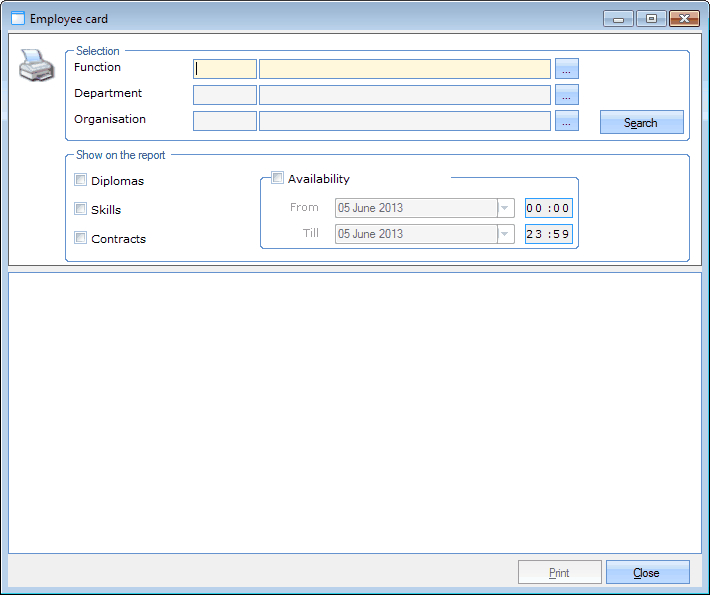The height and width of the screenshot is (595, 710).
Task: Expand the From date dropdown arrow
Action: 506,208
